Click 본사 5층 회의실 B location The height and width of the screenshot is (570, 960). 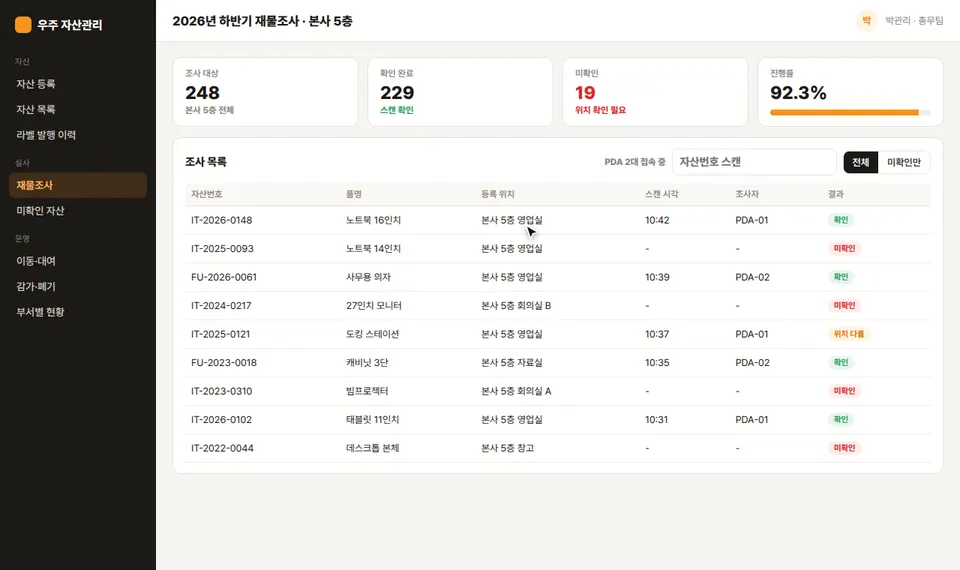(516, 306)
